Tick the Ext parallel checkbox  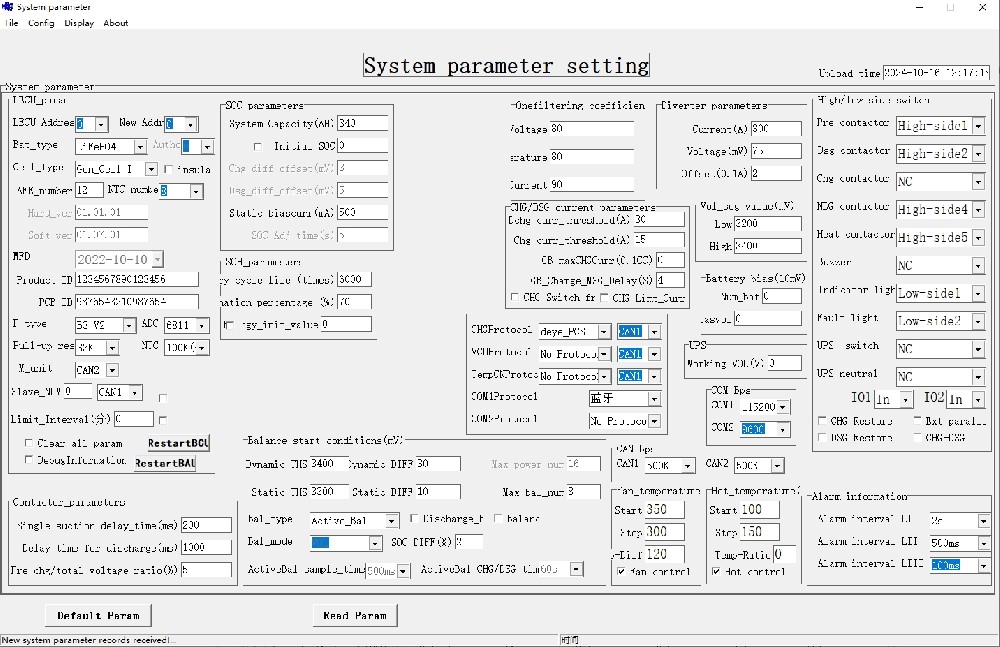click(x=917, y=420)
